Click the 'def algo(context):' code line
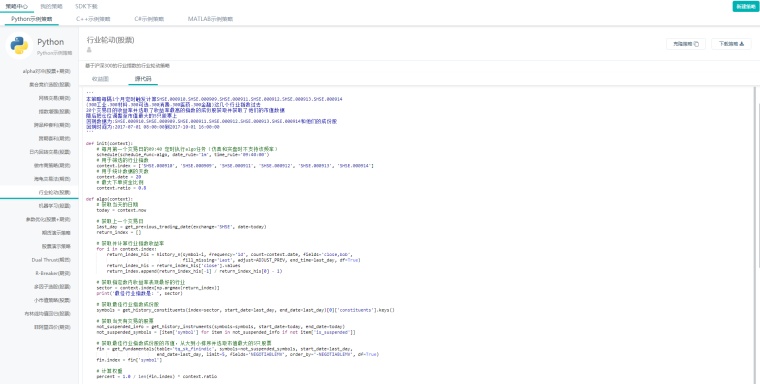The height and width of the screenshot is (384, 760). point(109,199)
